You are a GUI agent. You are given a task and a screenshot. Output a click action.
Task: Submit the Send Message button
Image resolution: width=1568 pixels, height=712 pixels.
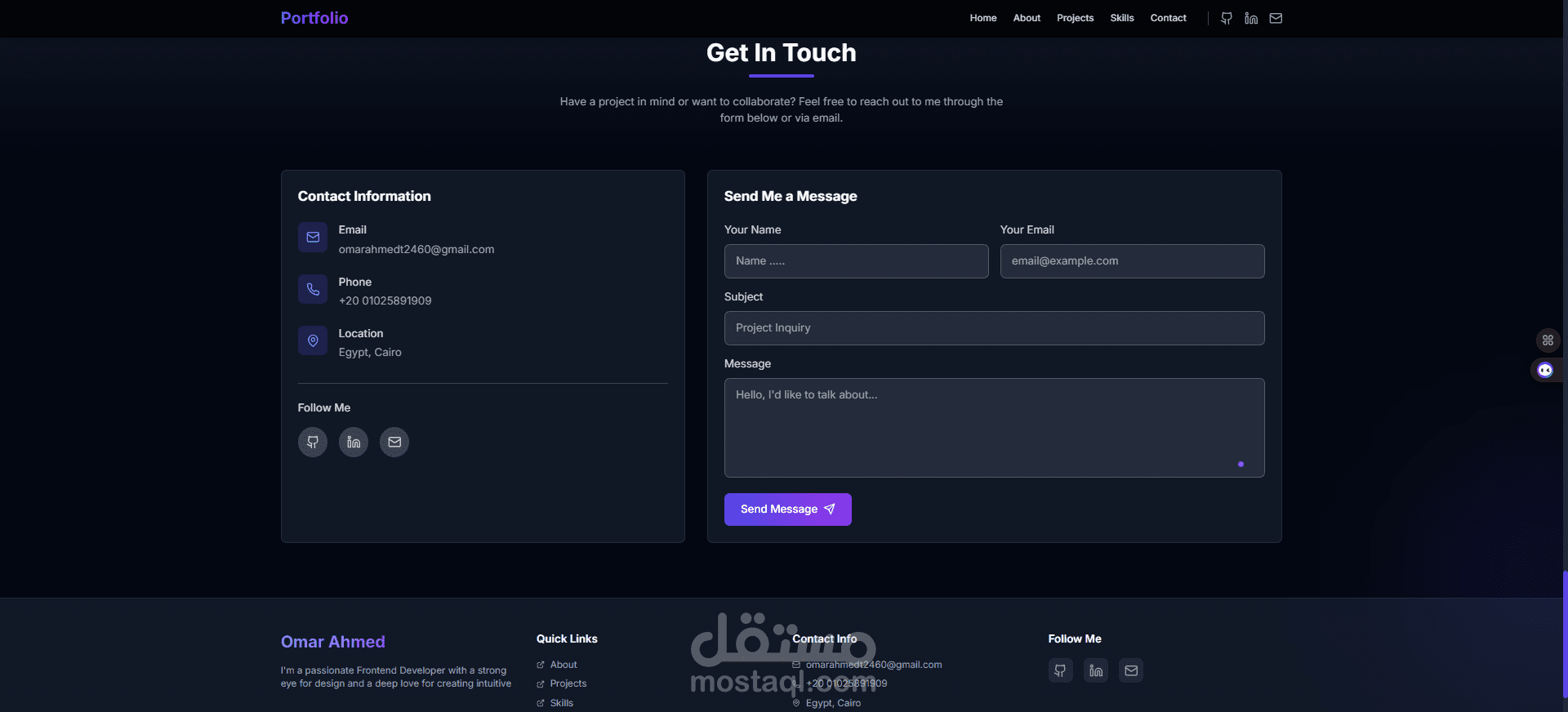788,510
